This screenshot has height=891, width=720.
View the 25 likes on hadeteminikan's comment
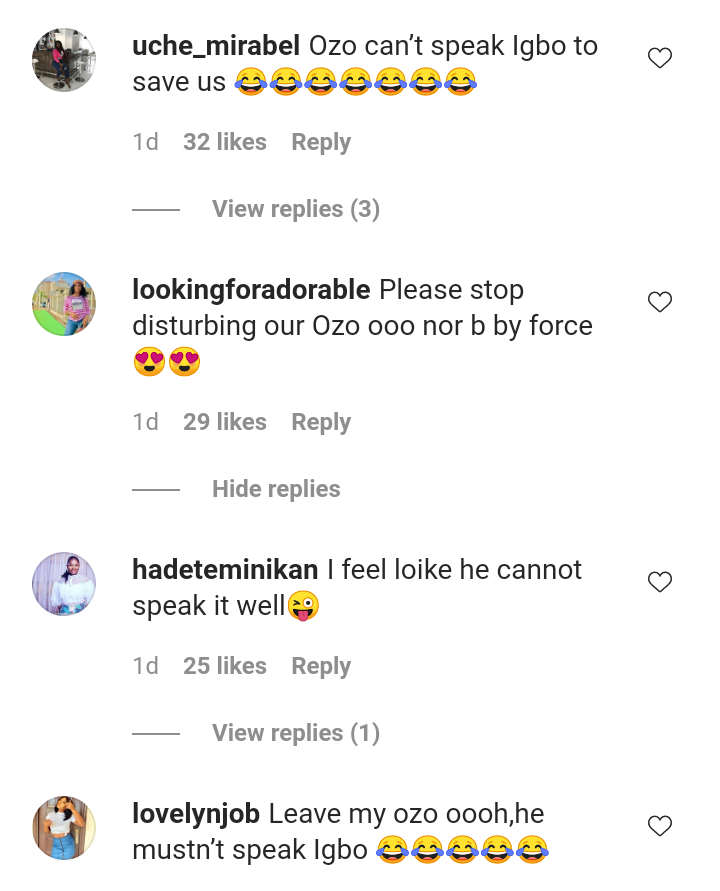pyautogui.click(x=225, y=666)
